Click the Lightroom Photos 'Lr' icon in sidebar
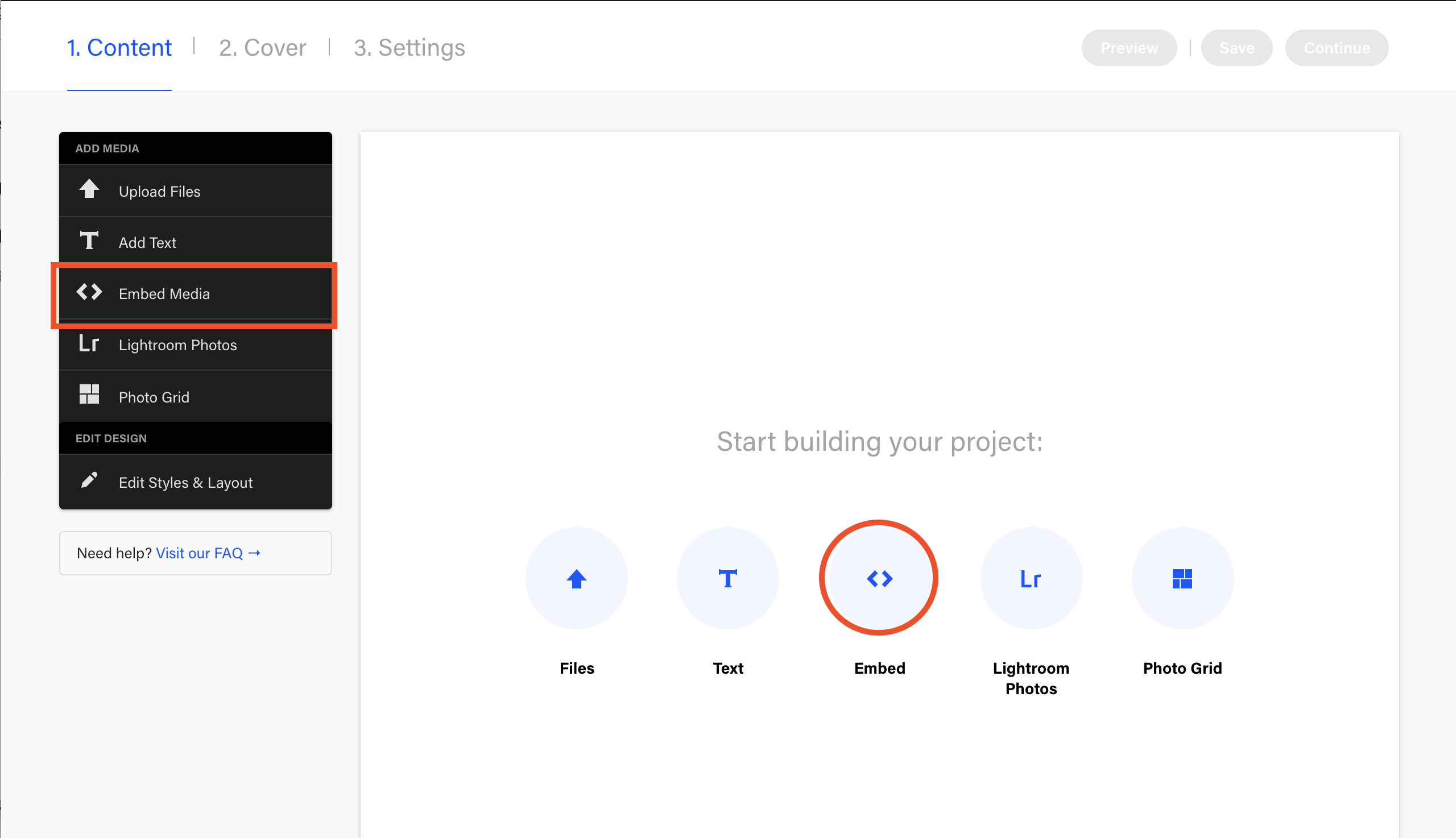Viewport: 1456px width, 838px height. (90, 344)
